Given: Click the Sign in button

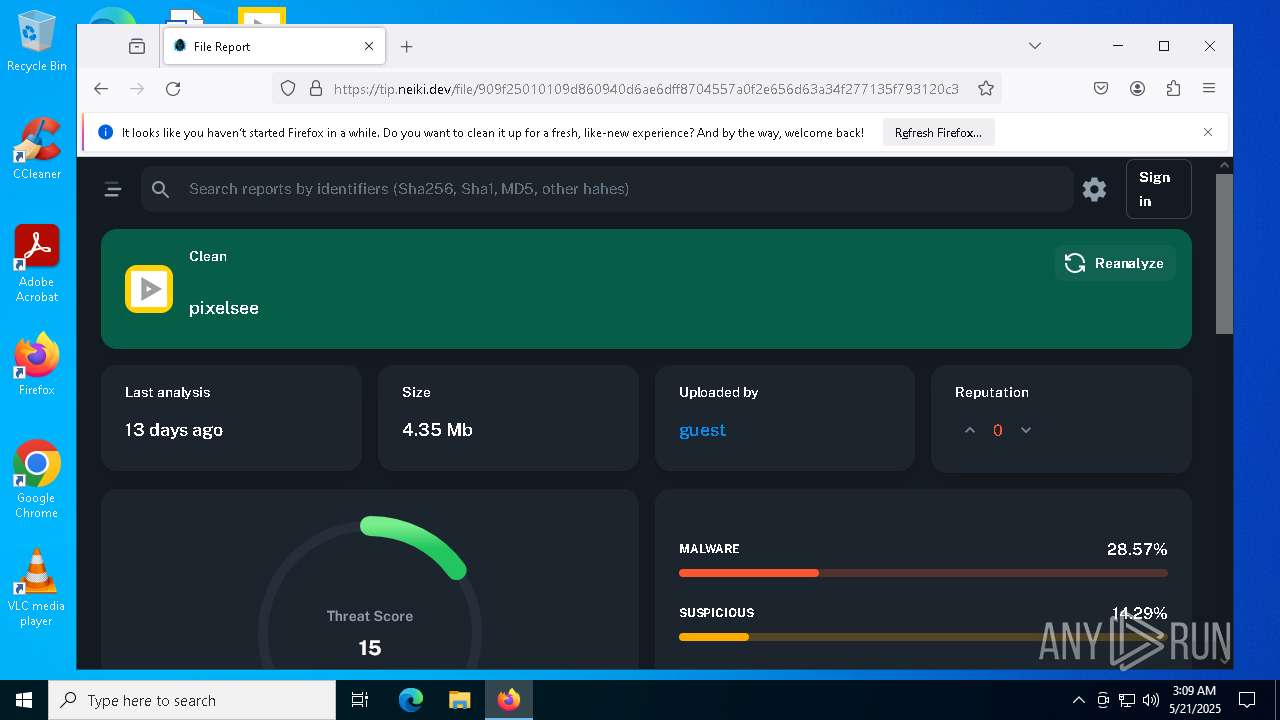Looking at the screenshot, I should 1158,189.
